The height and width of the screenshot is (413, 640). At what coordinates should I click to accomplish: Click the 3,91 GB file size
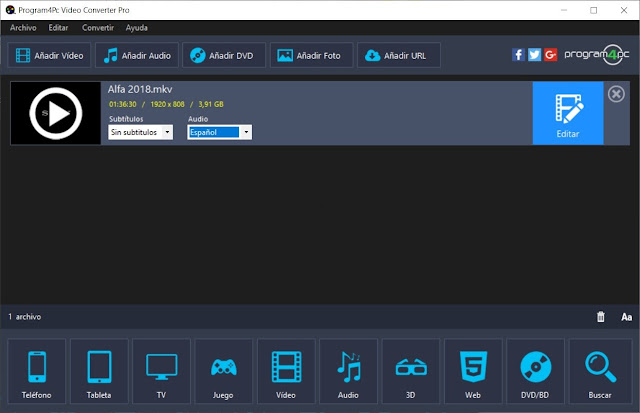[211, 104]
